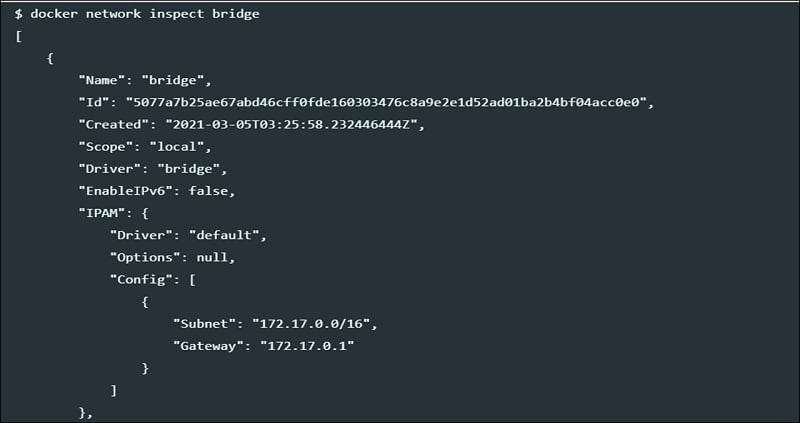Click the "IPAM" key
This screenshot has width=800, height=423.
(x=105, y=213)
